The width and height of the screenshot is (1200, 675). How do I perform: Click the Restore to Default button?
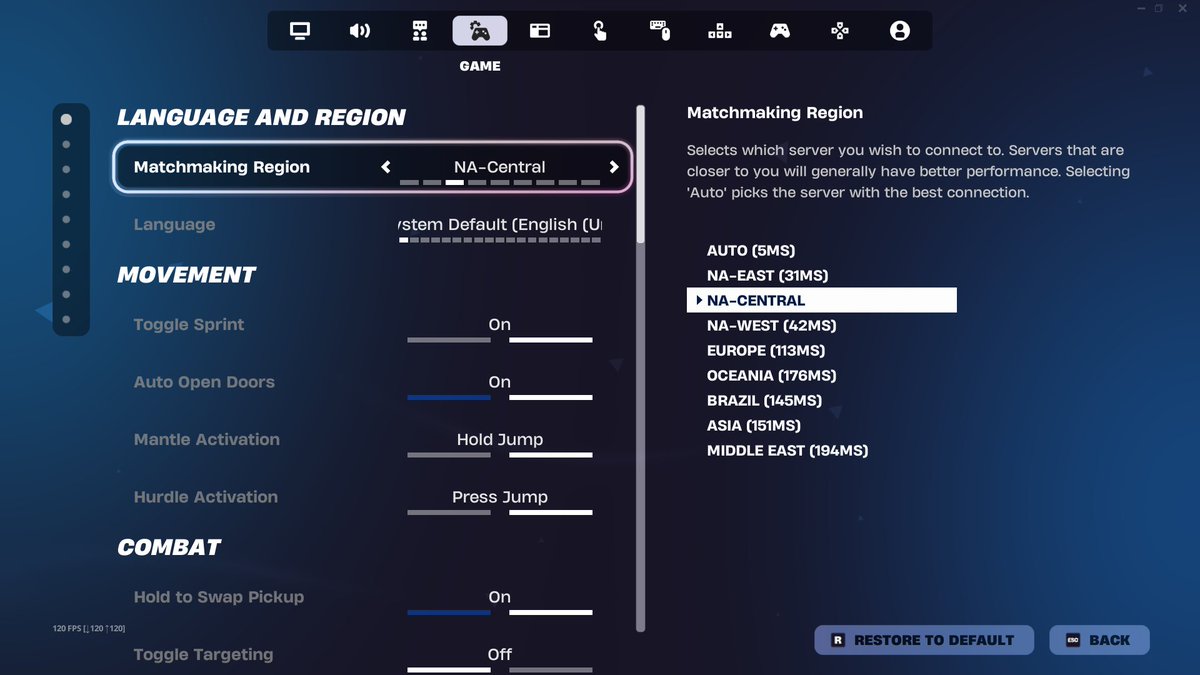925,640
